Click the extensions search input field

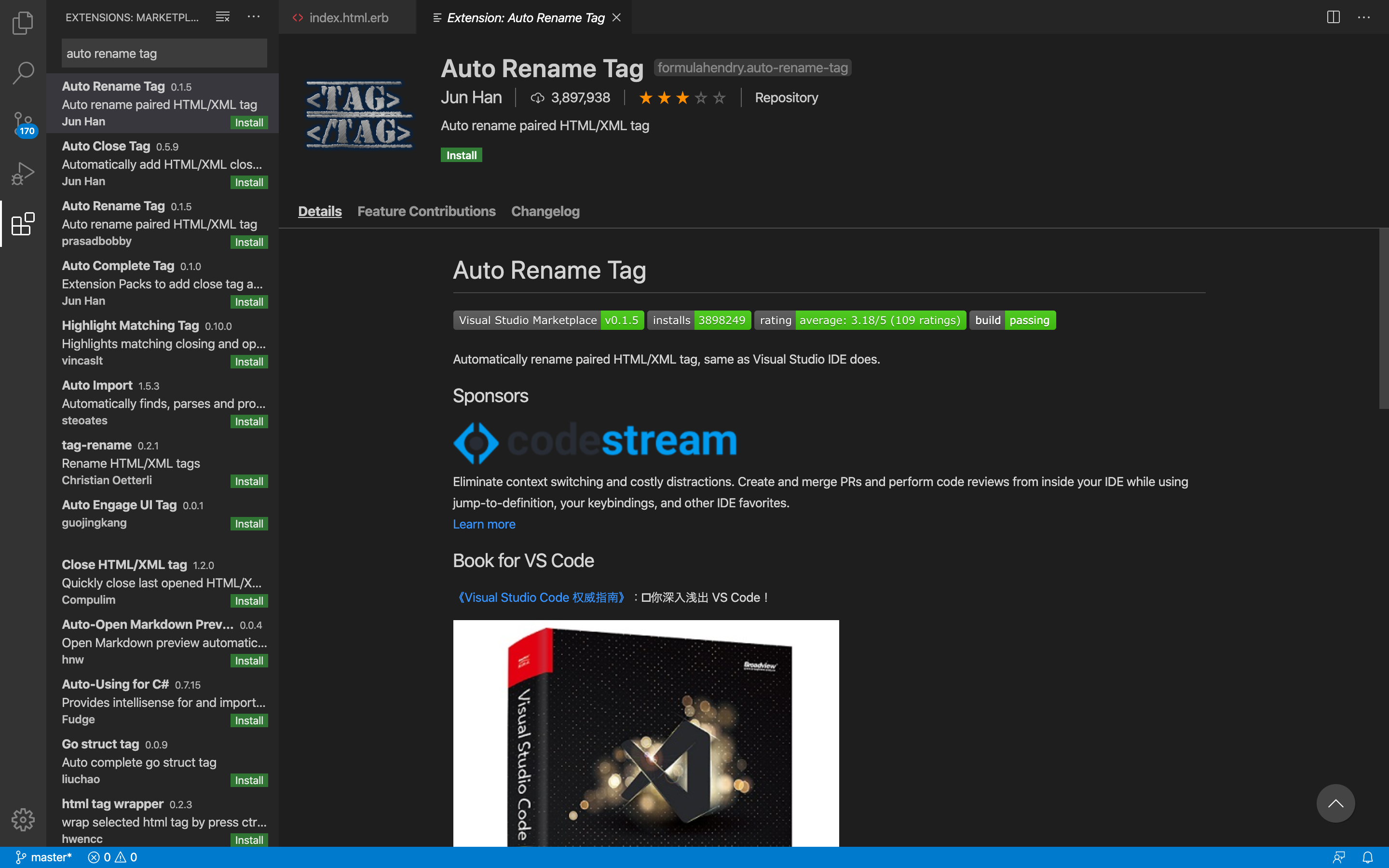[x=164, y=54]
